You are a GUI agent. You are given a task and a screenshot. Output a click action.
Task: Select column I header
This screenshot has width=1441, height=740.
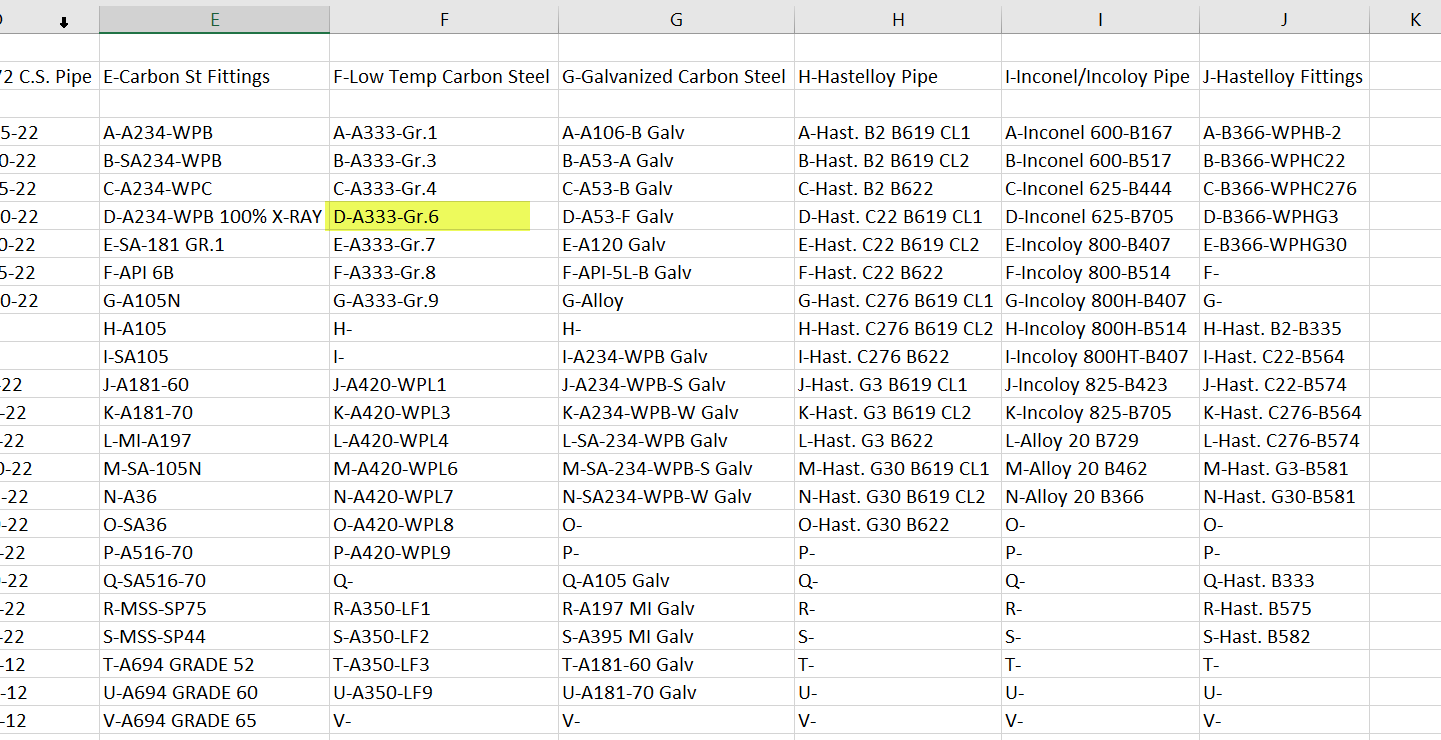(x=1099, y=18)
